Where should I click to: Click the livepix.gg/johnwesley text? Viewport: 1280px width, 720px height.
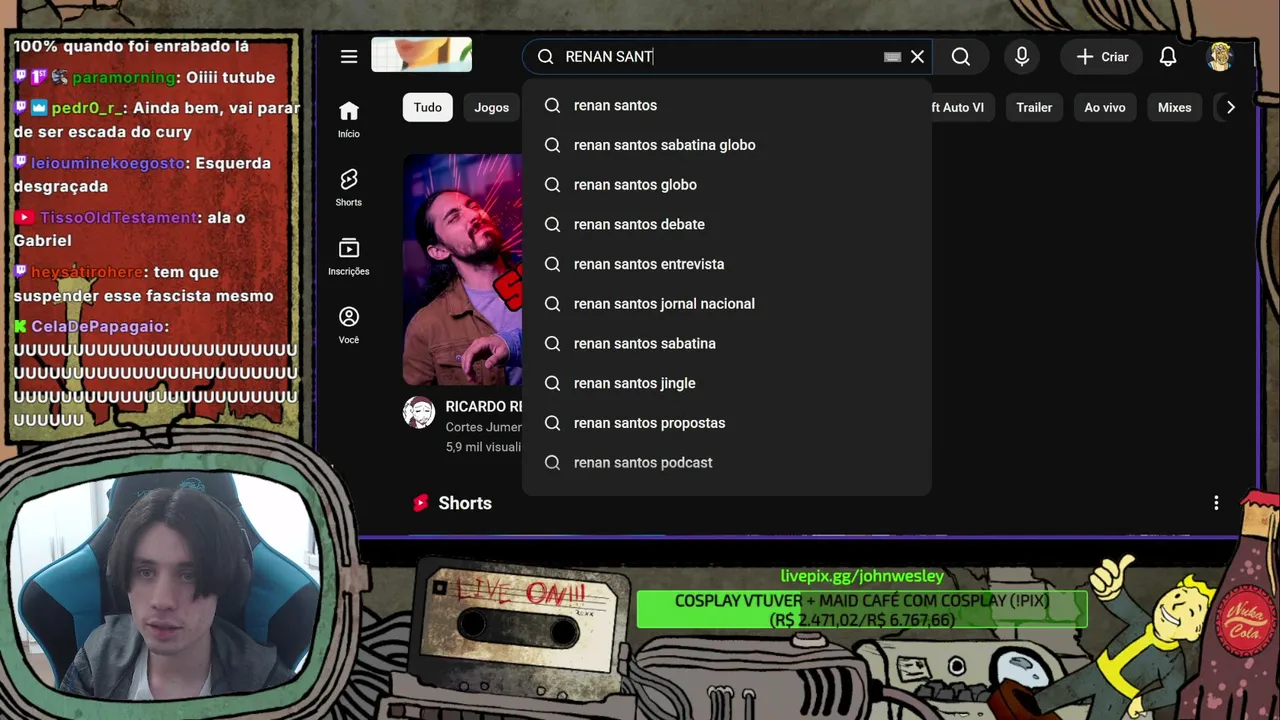click(x=862, y=576)
